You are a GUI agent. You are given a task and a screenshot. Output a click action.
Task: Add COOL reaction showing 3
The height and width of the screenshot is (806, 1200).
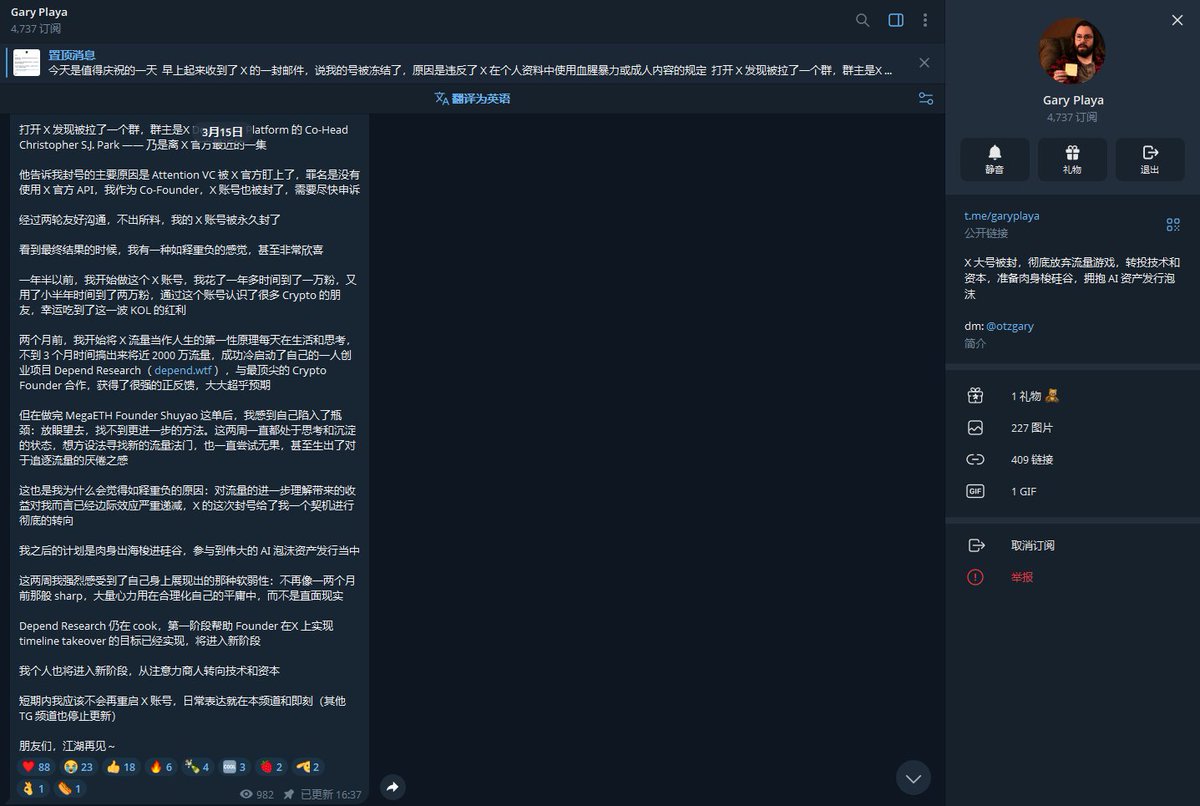(x=235, y=767)
